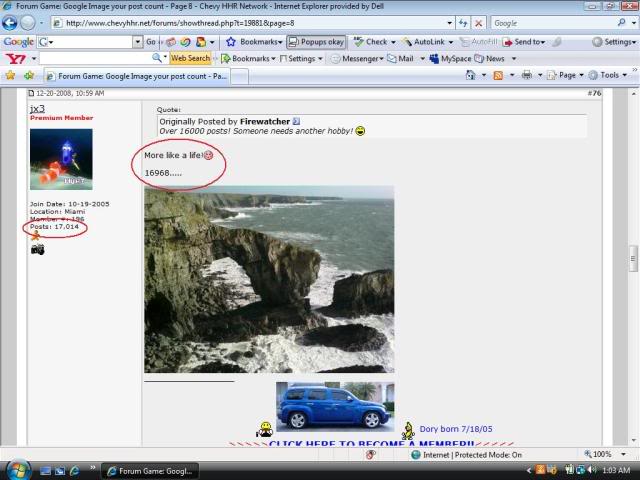Click the rocky coast arch photo
The height and width of the screenshot is (480, 640).
pyautogui.click(x=269, y=280)
